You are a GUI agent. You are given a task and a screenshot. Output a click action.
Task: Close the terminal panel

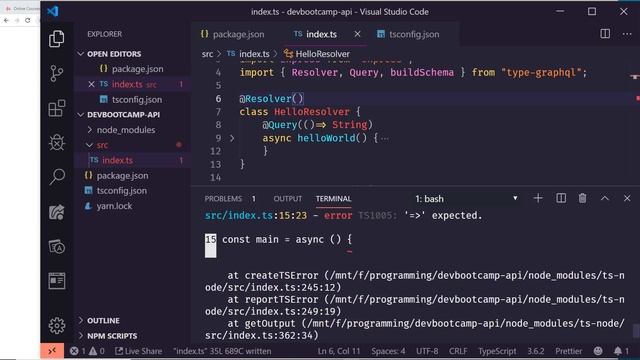click(x=627, y=198)
